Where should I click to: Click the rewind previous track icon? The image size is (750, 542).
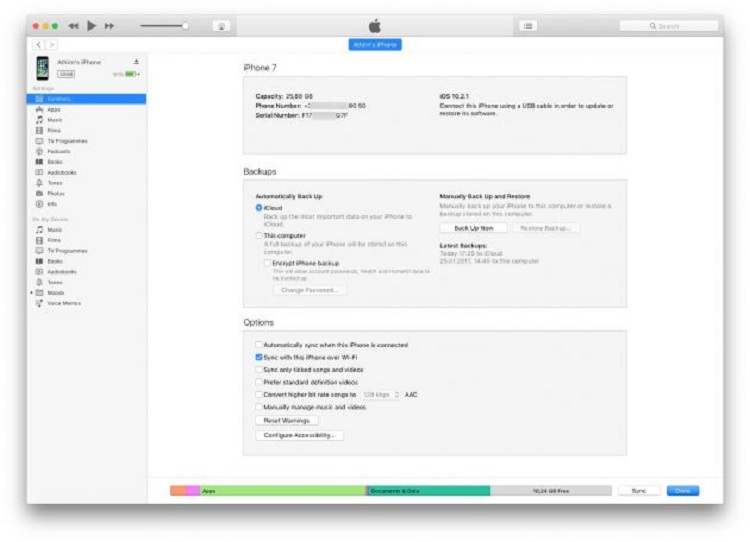[74, 25]
